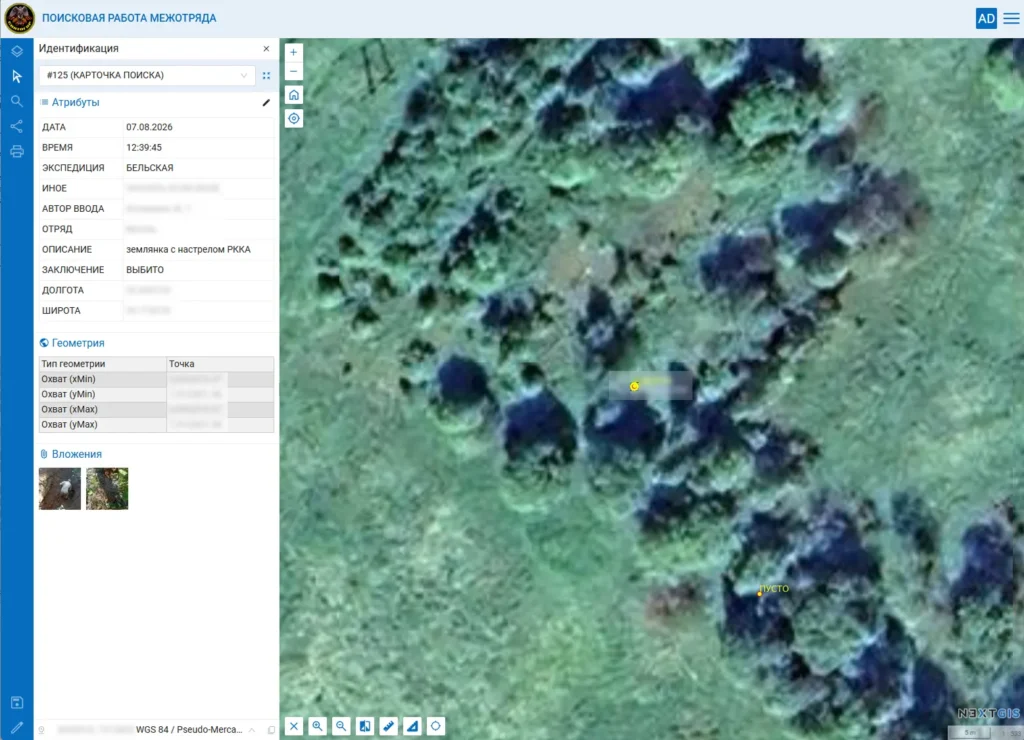Locate my position on the map
This screenshot has width=1024, height=740.
[294, 119]
